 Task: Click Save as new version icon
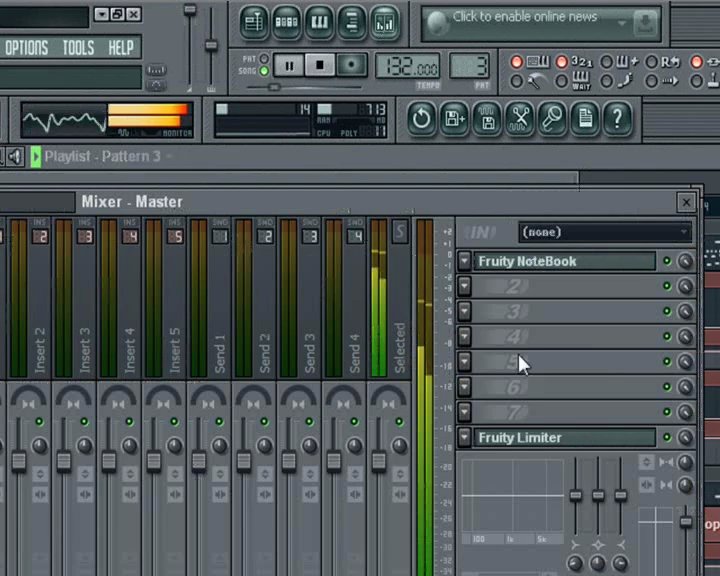click(454, 119)
